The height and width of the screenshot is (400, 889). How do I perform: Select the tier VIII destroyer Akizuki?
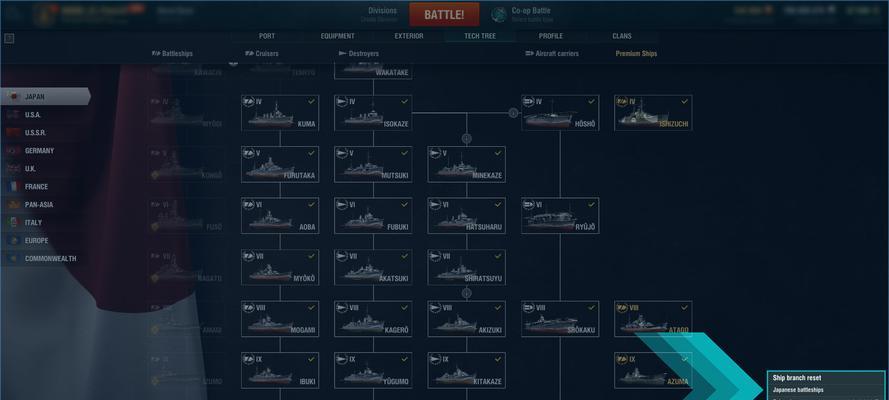tap(467, 319)
